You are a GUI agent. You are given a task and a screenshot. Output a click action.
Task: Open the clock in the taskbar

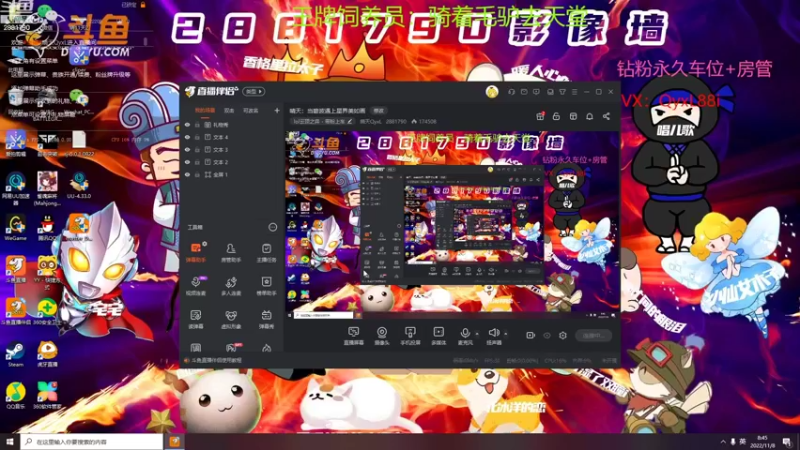762,442
